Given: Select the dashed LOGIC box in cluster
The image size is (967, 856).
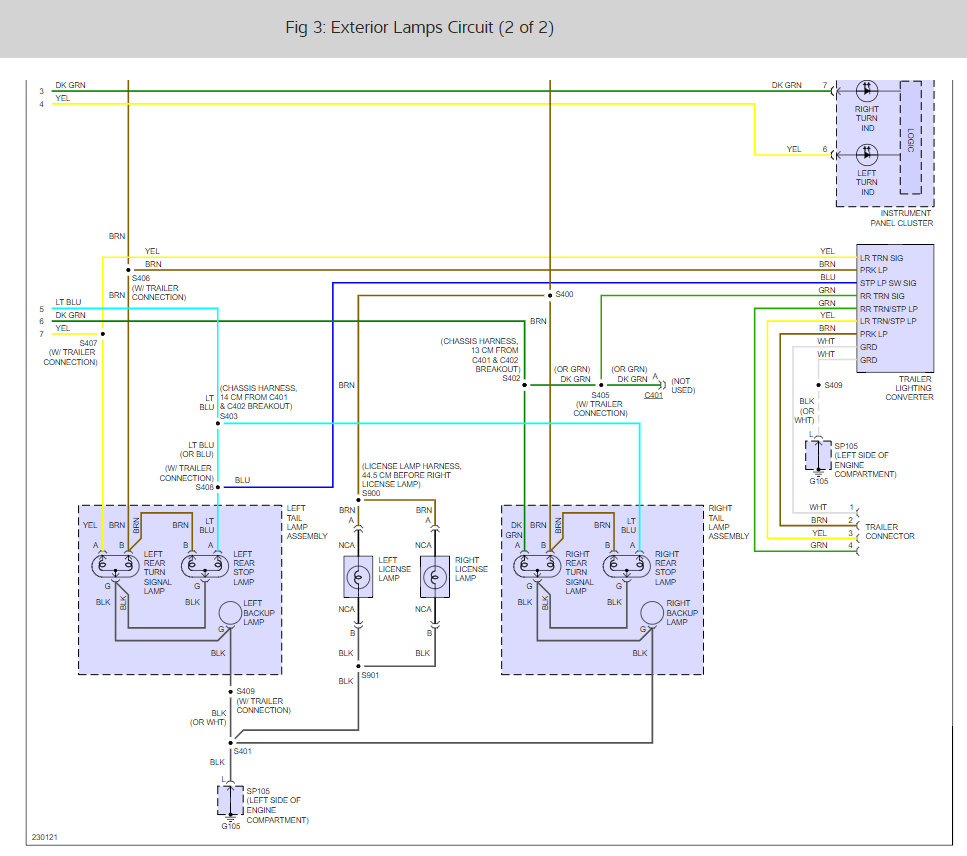Looking at the screenshot, I should click(x=910, y=138).
